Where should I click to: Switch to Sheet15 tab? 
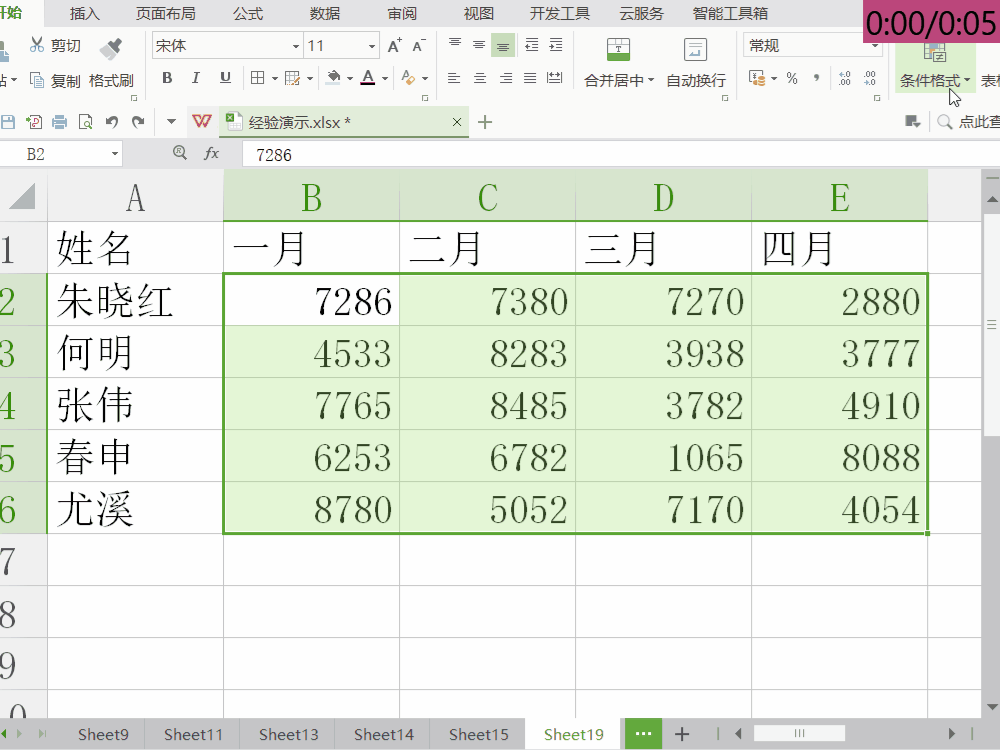(478, 734)
